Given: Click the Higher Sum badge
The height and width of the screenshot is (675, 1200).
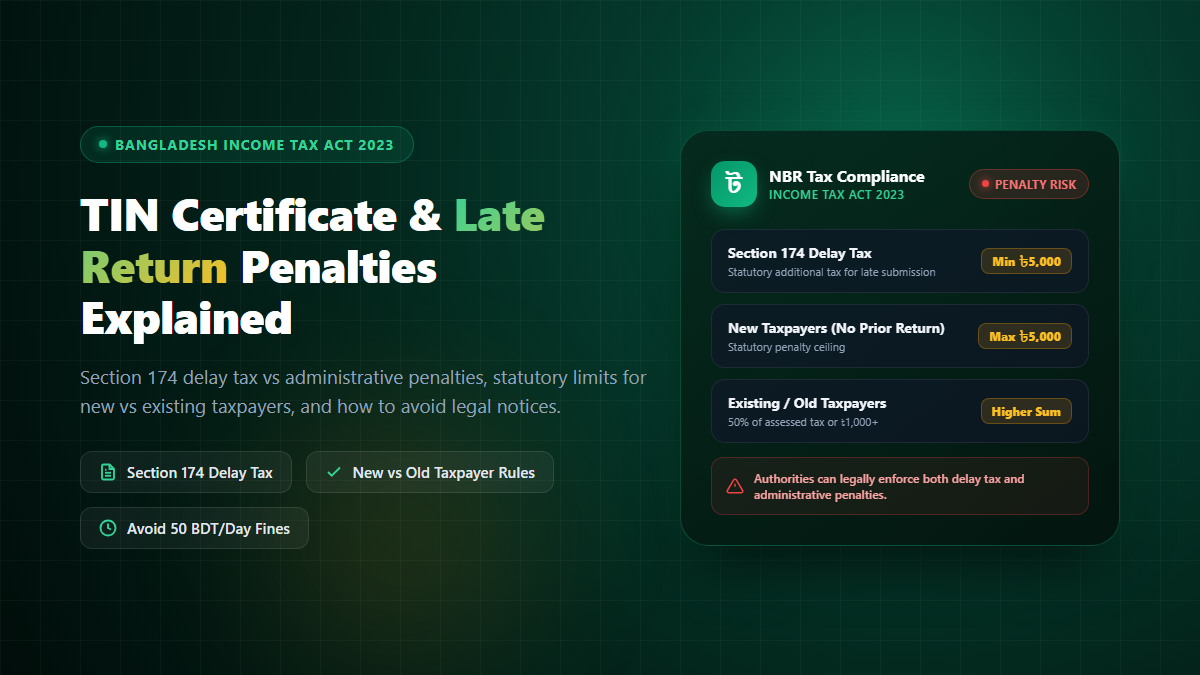Looking at the screenshot, I should tap(1026, 411).
